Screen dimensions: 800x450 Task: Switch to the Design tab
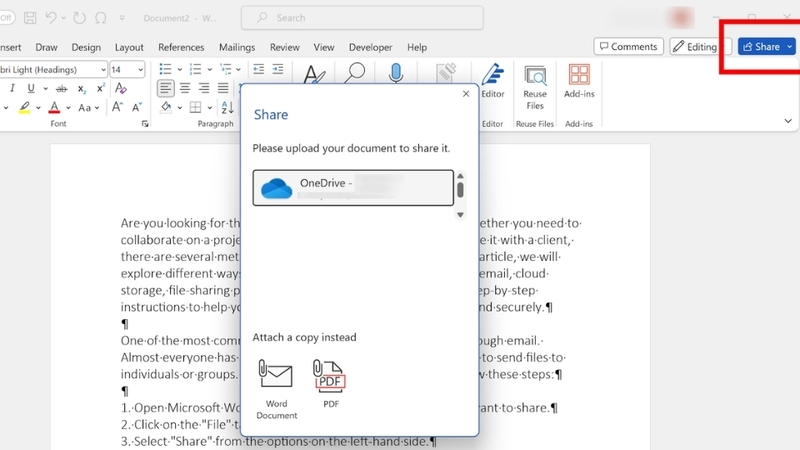(x=86, y=47)
